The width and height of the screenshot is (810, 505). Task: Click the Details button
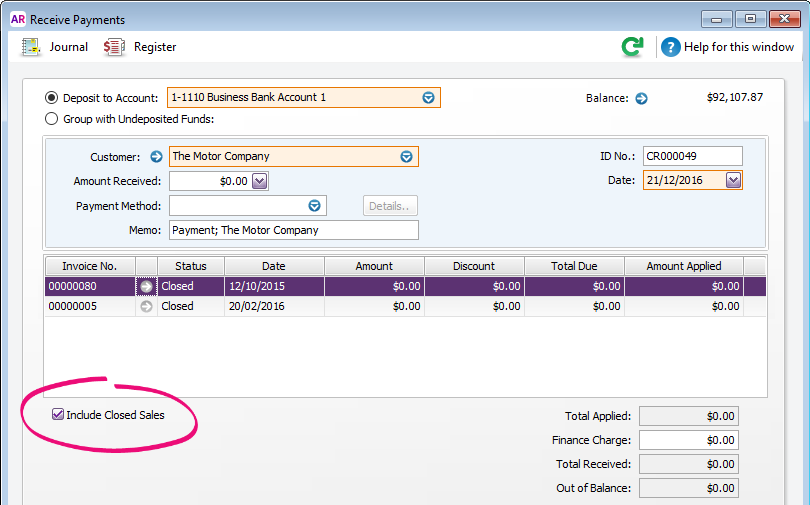(x=389, y=206)
